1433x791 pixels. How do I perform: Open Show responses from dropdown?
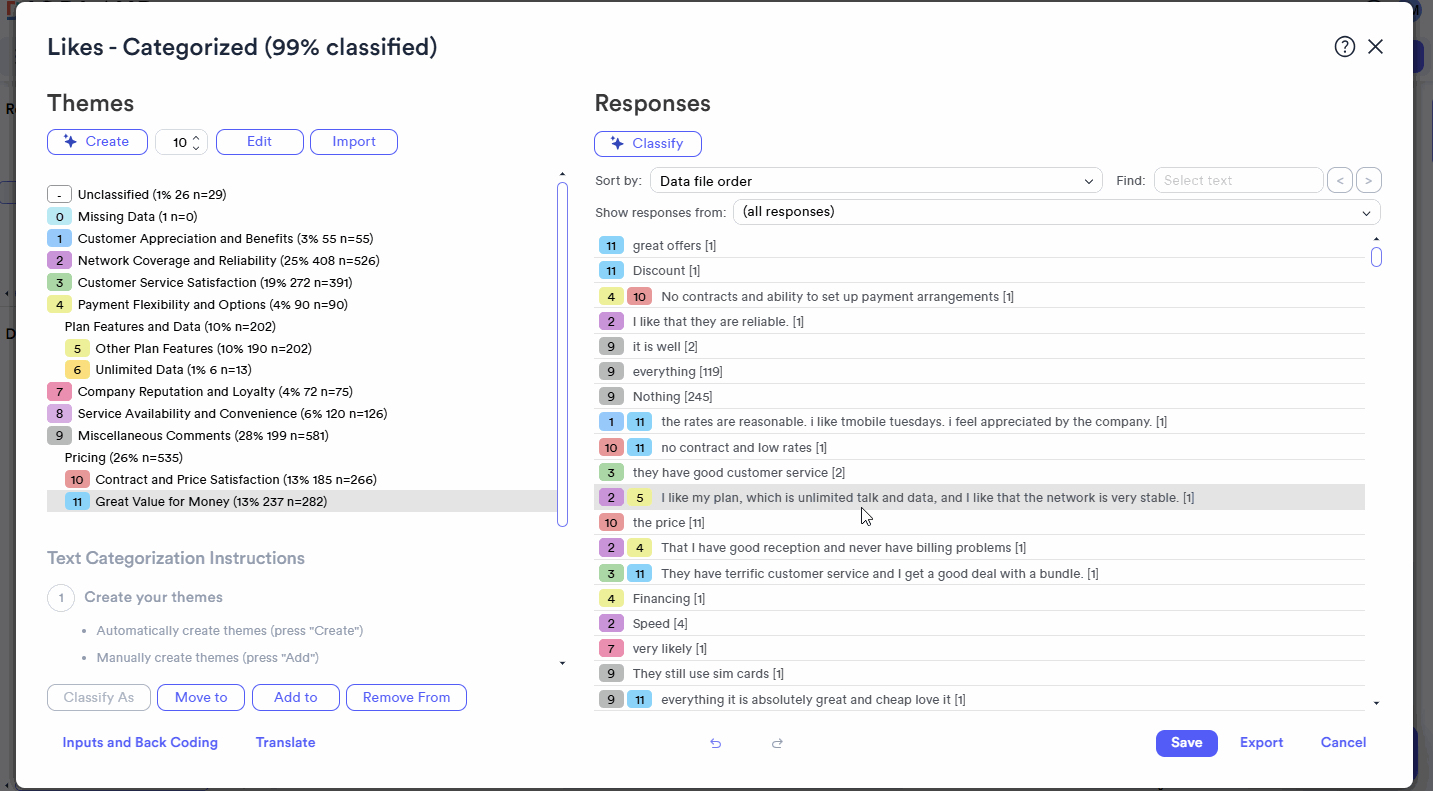1056,212
